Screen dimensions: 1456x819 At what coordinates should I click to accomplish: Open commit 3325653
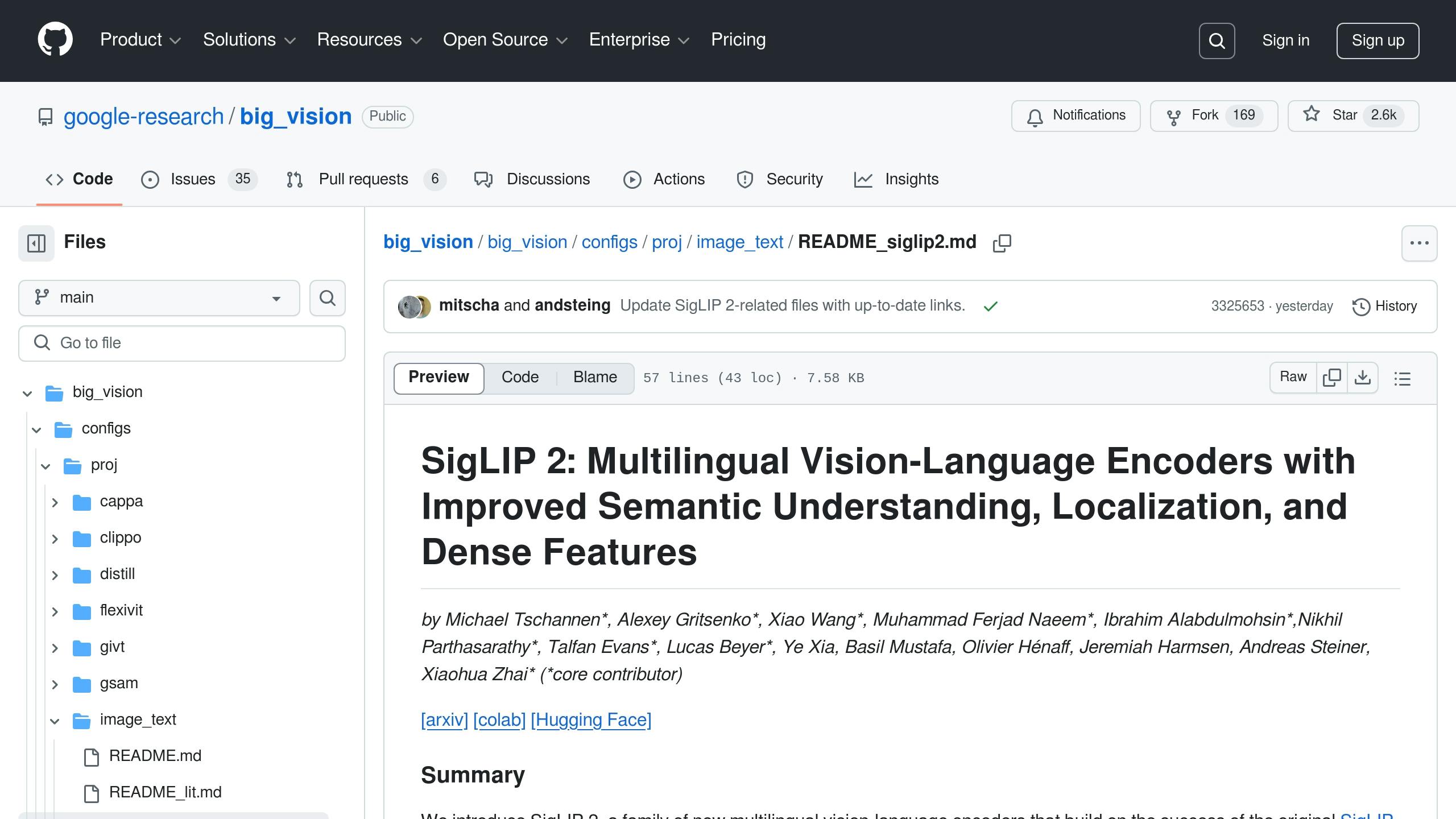(1238, 307)
